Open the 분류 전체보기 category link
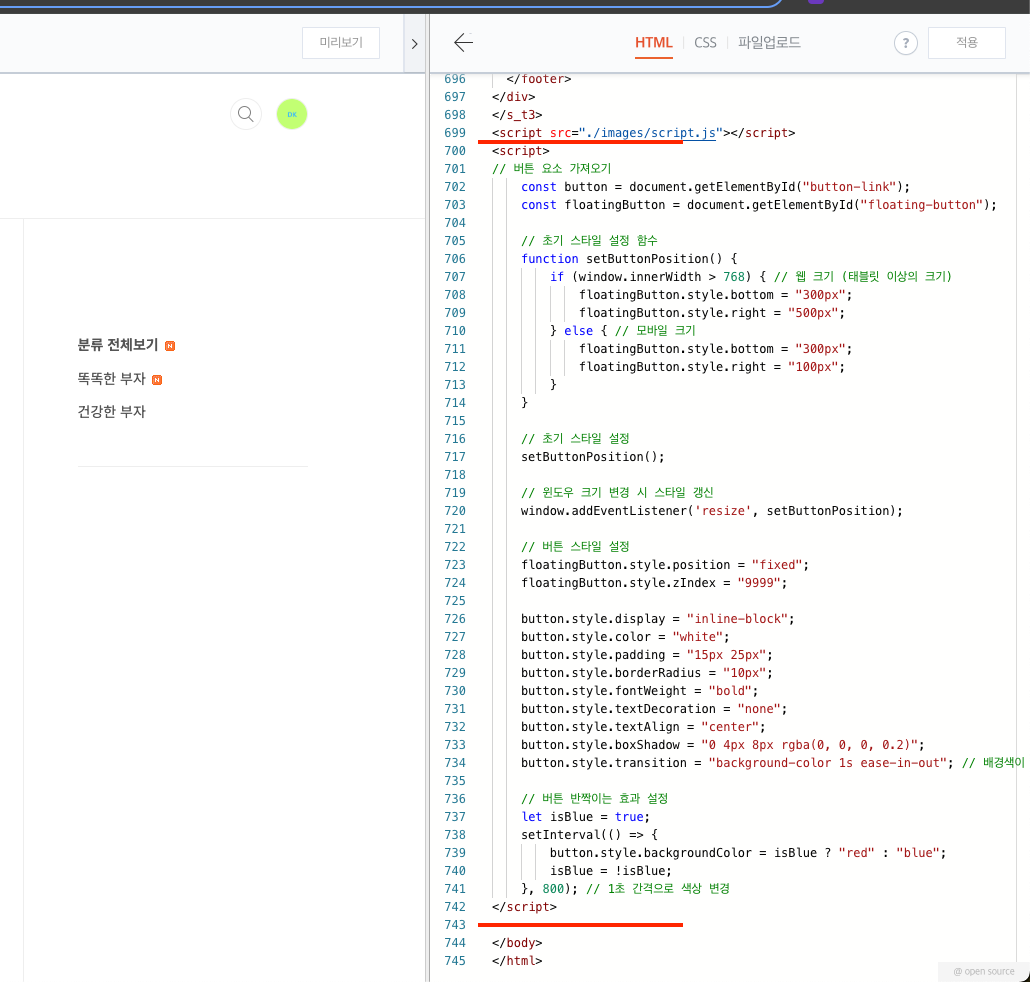The height and width of the screenshot is (982, 1030). tap(118, 346)
